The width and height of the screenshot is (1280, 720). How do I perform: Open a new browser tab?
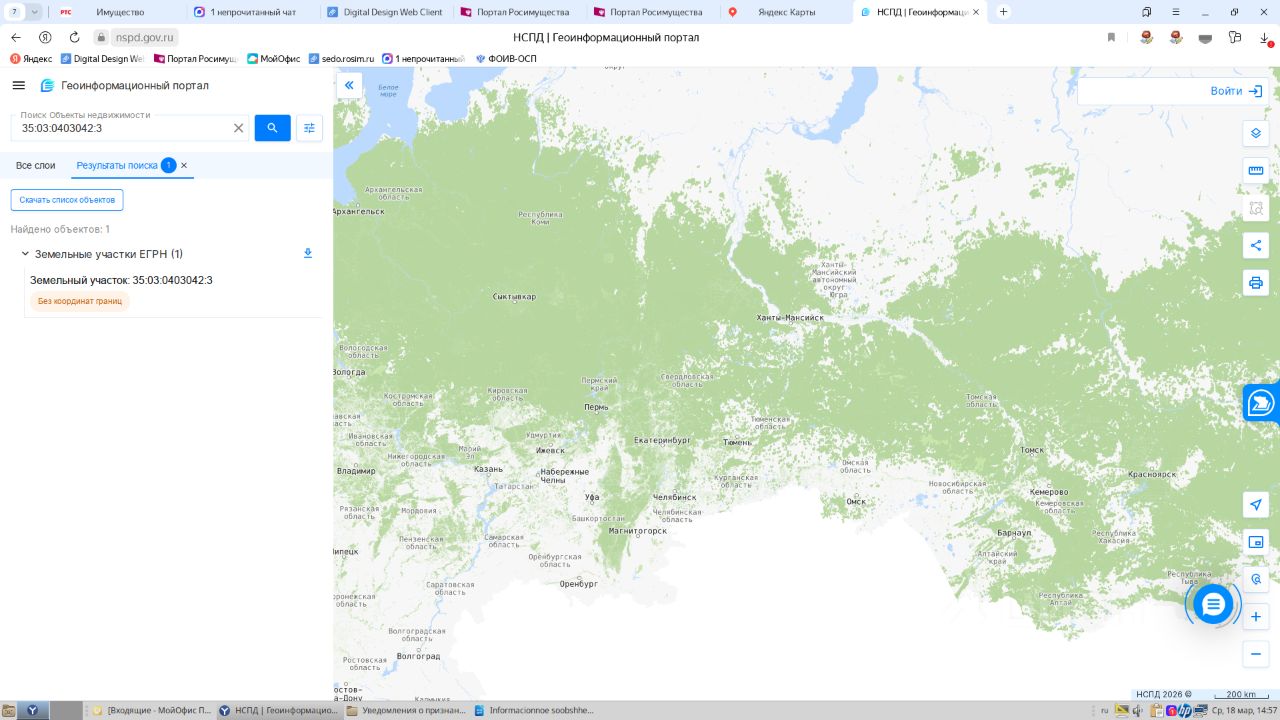click(x=1004, y=12)
